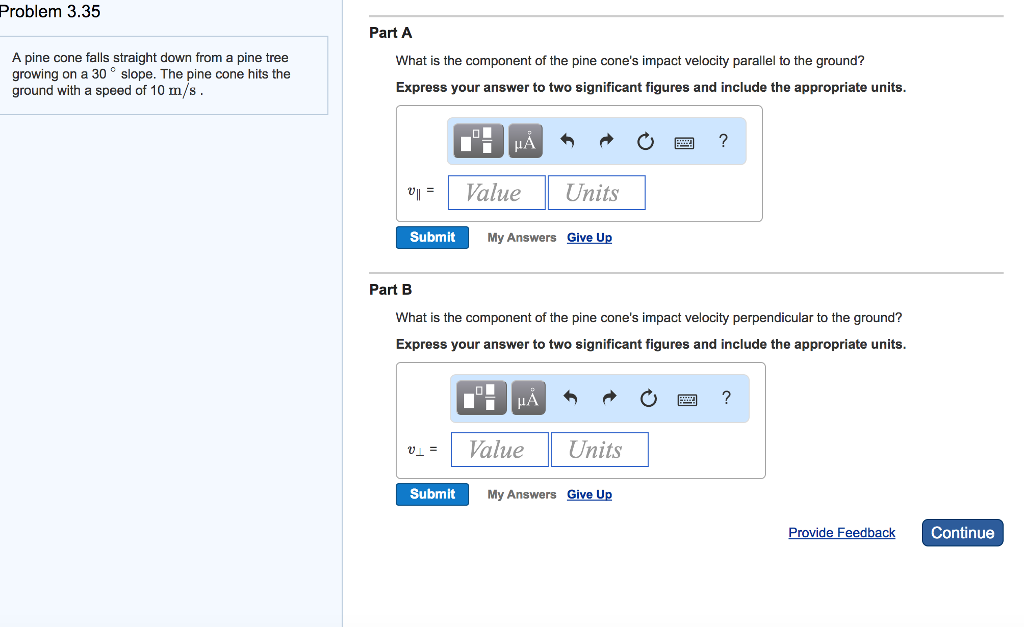Open keyboard shortcuts icon in Part B
The image size is (1024, 627).
point(687,399)
